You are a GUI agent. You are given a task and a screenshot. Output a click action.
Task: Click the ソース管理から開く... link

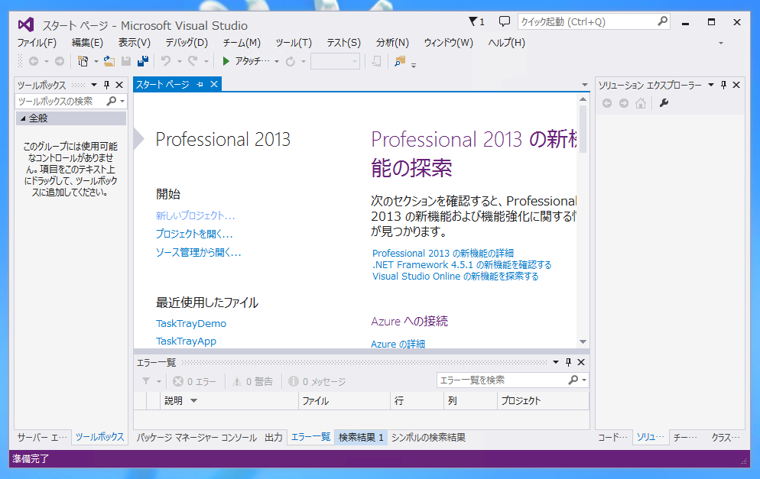point(198,253)
